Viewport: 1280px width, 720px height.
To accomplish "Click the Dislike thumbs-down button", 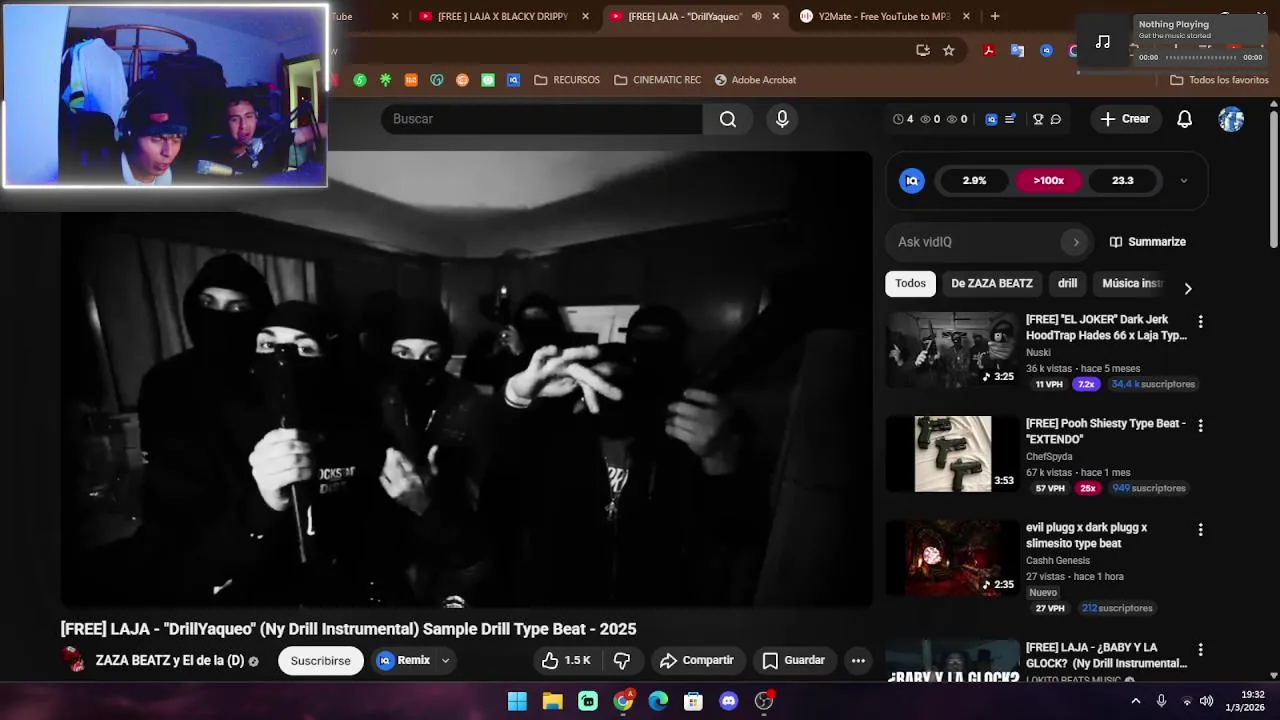I will pyautogui.click(x=622, y=660).
